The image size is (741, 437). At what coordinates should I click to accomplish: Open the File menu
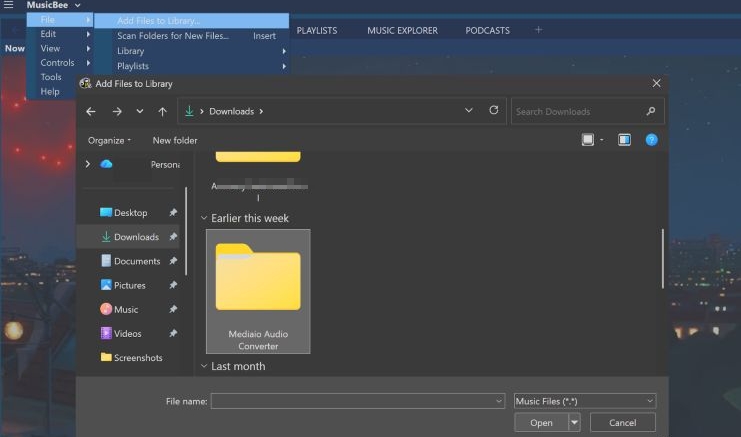[x=60, y=19]
